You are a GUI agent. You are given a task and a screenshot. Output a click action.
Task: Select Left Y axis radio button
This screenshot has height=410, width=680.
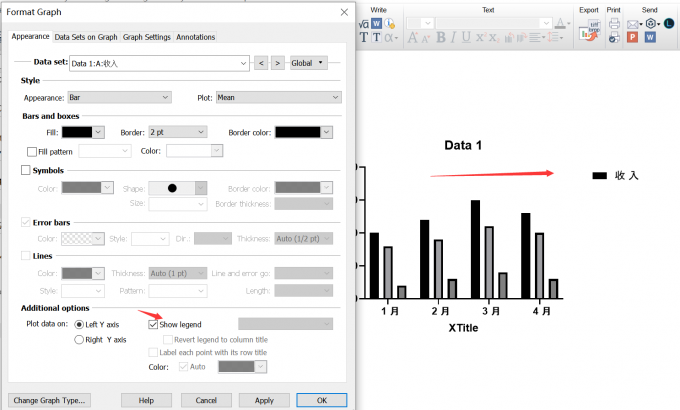[79, 324]
